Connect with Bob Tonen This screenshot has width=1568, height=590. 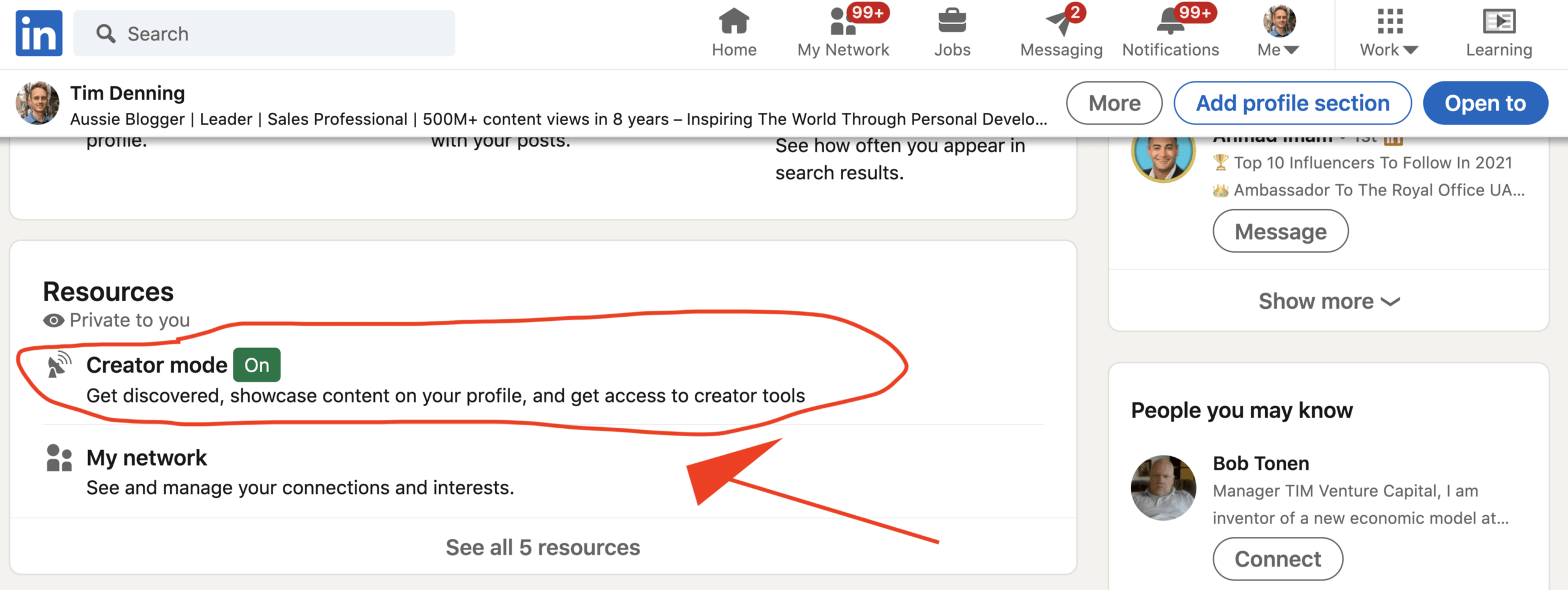[x=1277, y=559]
